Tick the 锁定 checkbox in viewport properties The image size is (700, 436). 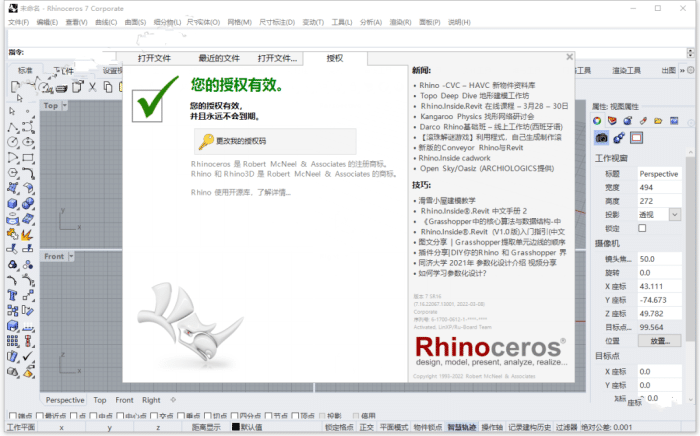pos(642,228)
